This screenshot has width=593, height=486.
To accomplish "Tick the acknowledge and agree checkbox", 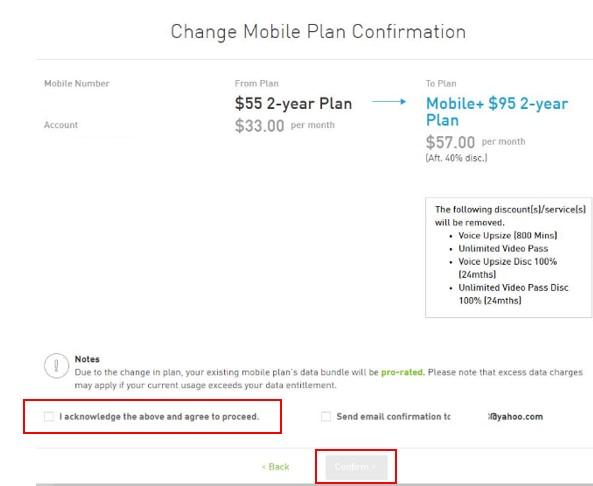I will coord(49,416).
